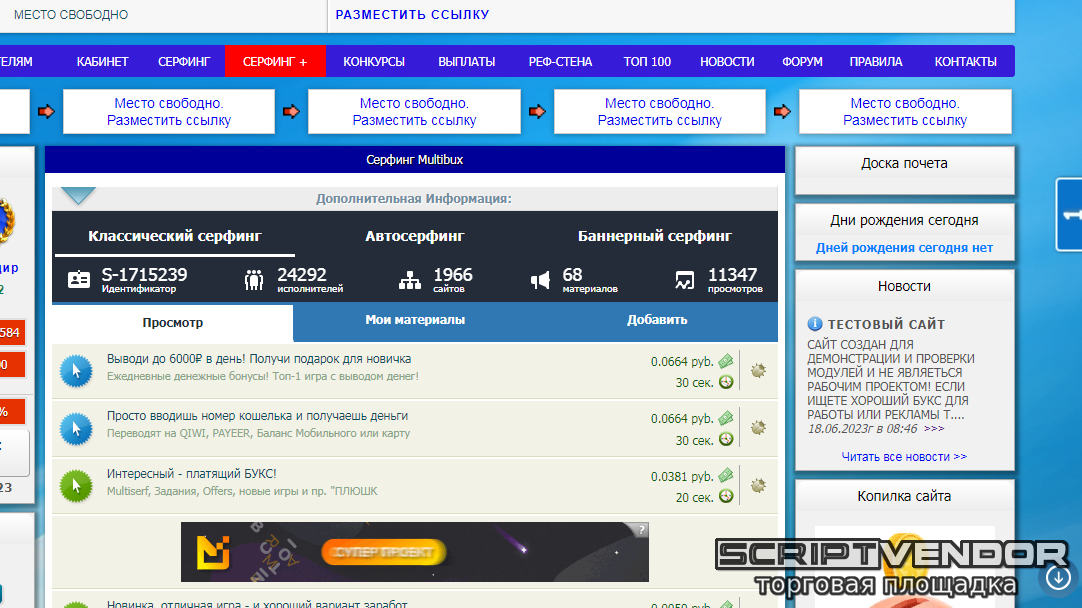Open Топ 100 page
Screen dimensions: 1082x608
(x=647, y=61)
